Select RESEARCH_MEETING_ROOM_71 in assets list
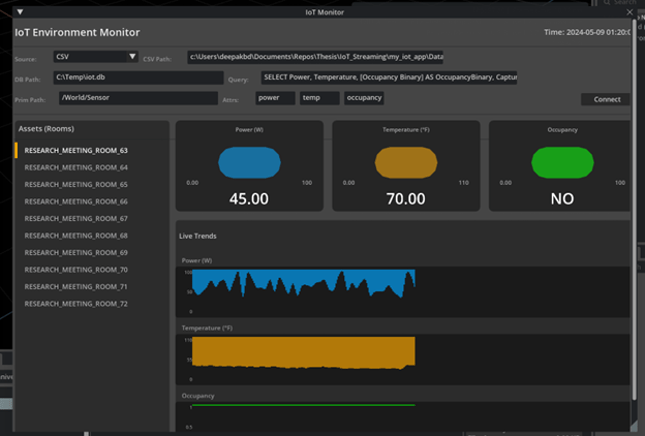The height and width of the screenshot is (436, 645). (76, 287)
